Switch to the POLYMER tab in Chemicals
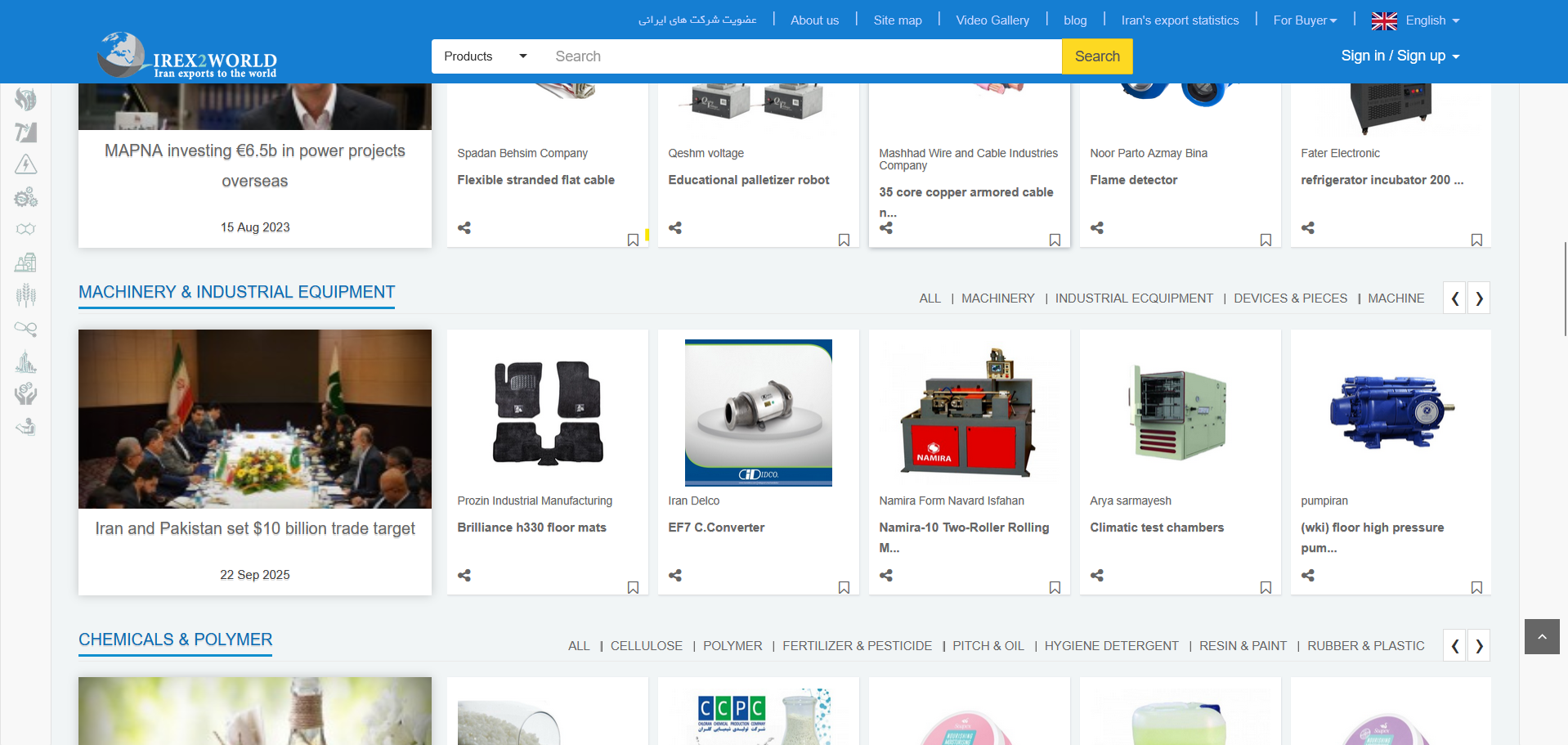Image resolution: width=1568 pixels, height=745 pixels. click(732, 646)
